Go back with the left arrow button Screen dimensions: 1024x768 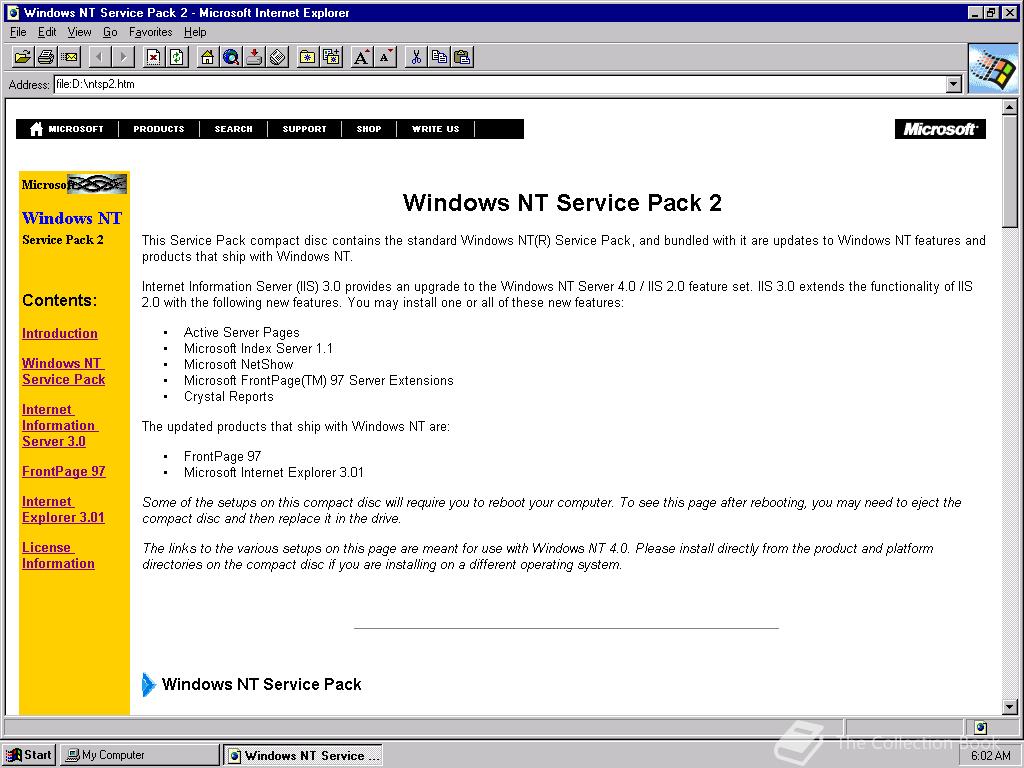pos(99,57)
